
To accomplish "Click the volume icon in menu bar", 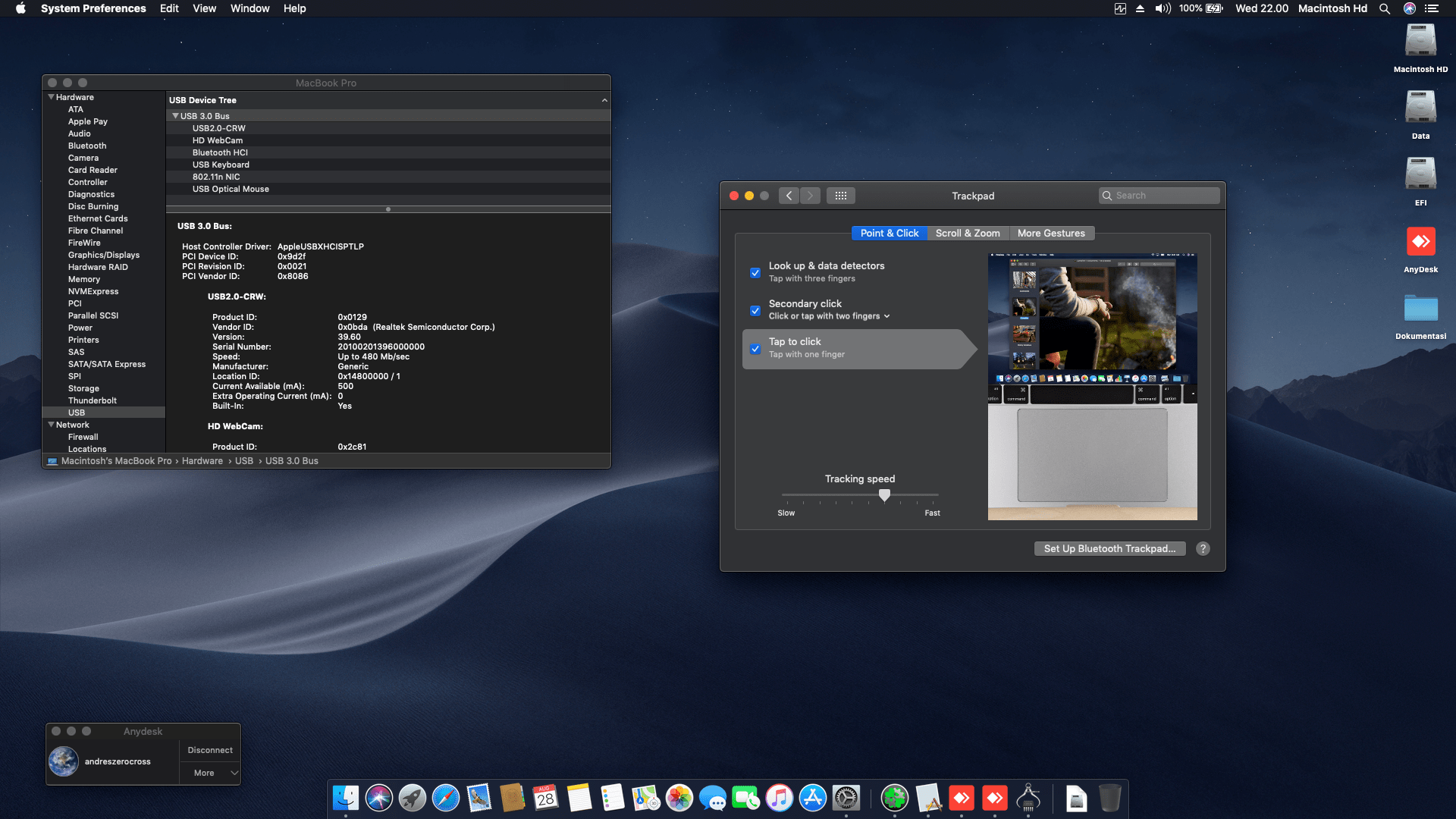I will click(1163, 8).
